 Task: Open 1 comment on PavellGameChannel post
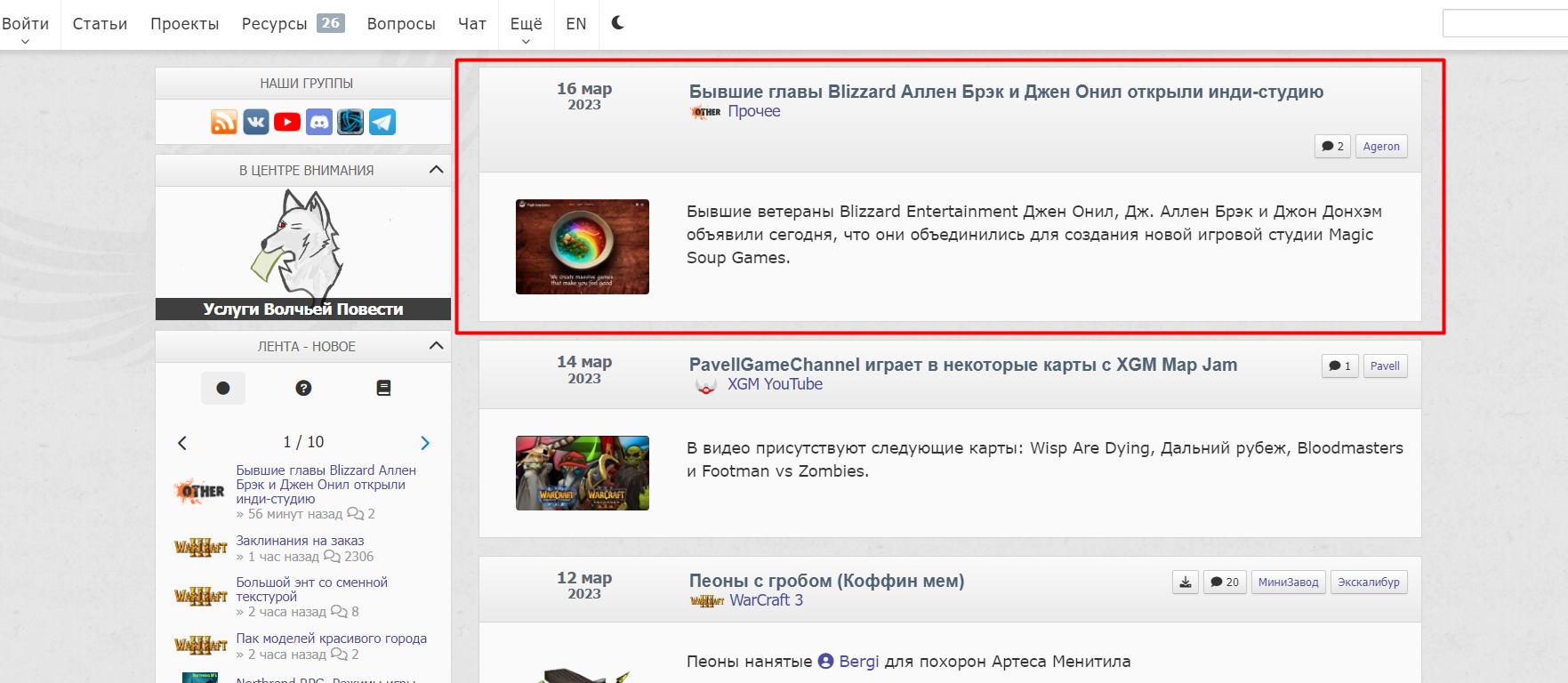(1339, 366)
